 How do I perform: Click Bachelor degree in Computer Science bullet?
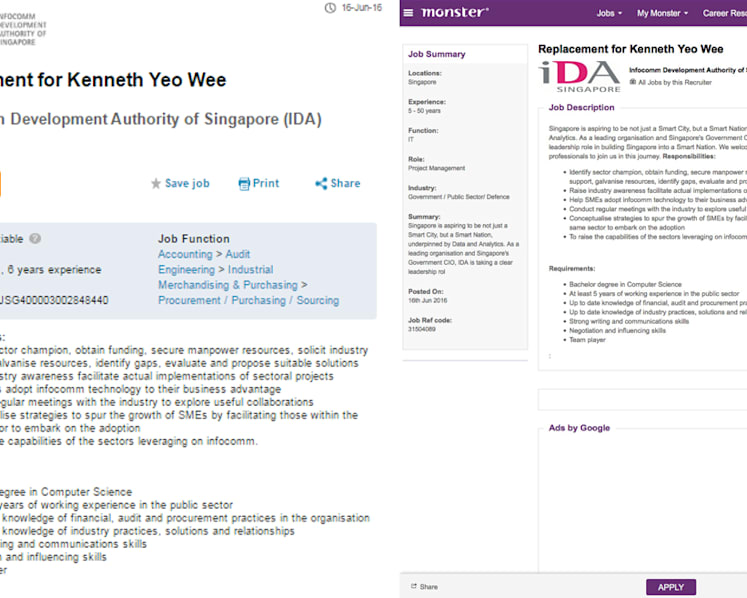click(625, 284)
